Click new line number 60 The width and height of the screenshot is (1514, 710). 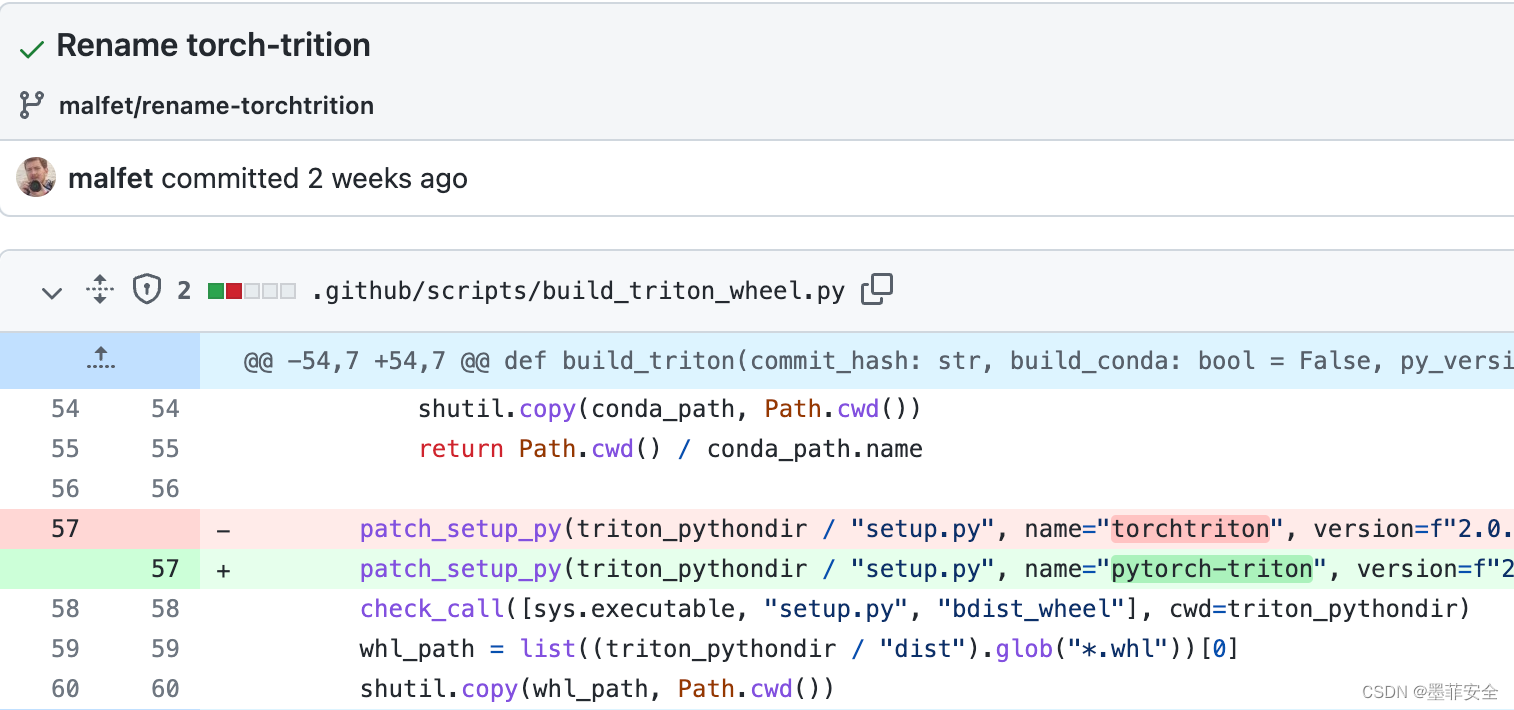click(165, 689)
